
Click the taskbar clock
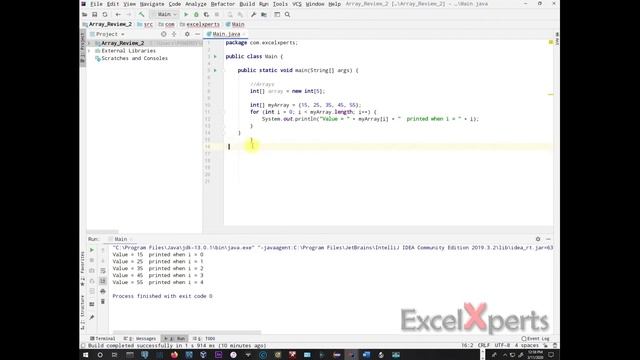(x=535, y=355)
